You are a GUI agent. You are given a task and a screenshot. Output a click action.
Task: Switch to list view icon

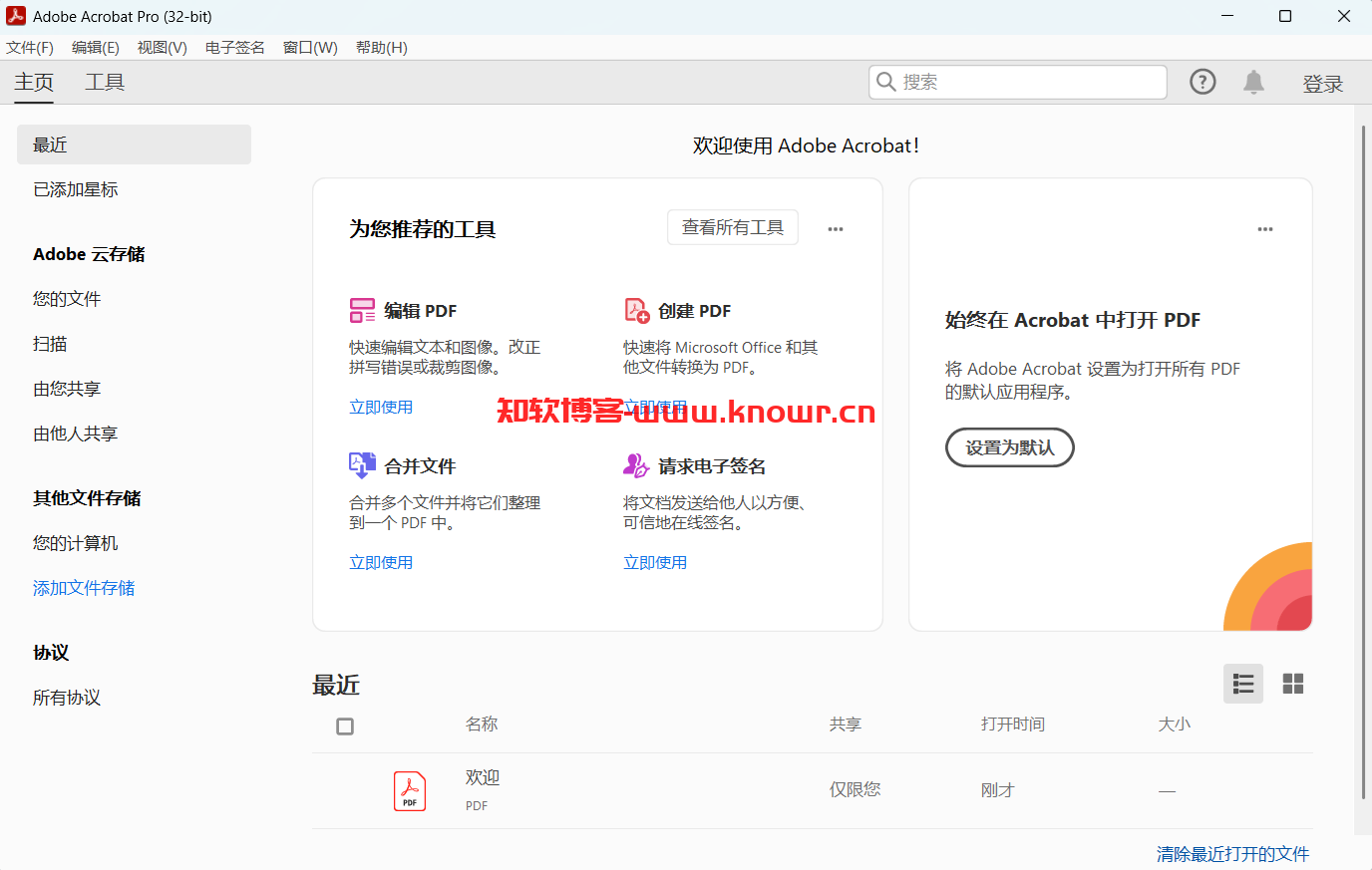tap(1243, 684)
